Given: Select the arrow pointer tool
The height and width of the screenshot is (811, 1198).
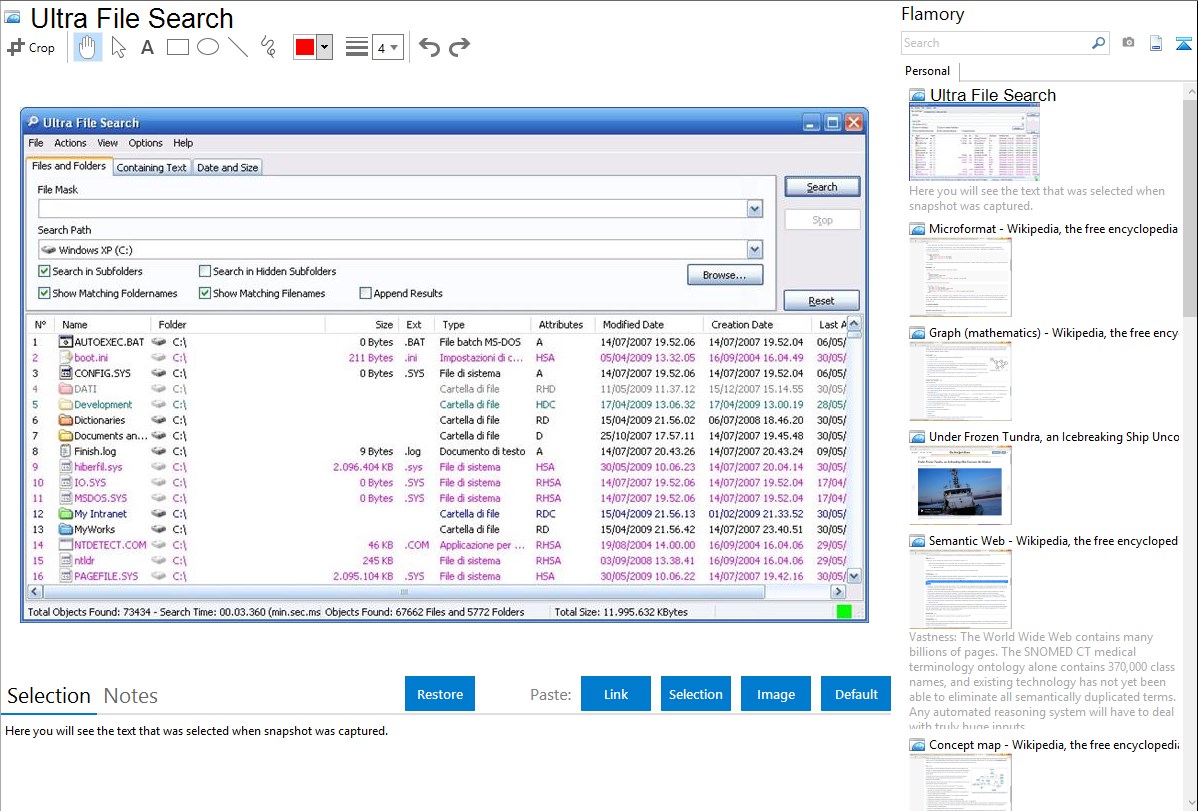Looking at the screenshot, I should click(x=118, y=47).
